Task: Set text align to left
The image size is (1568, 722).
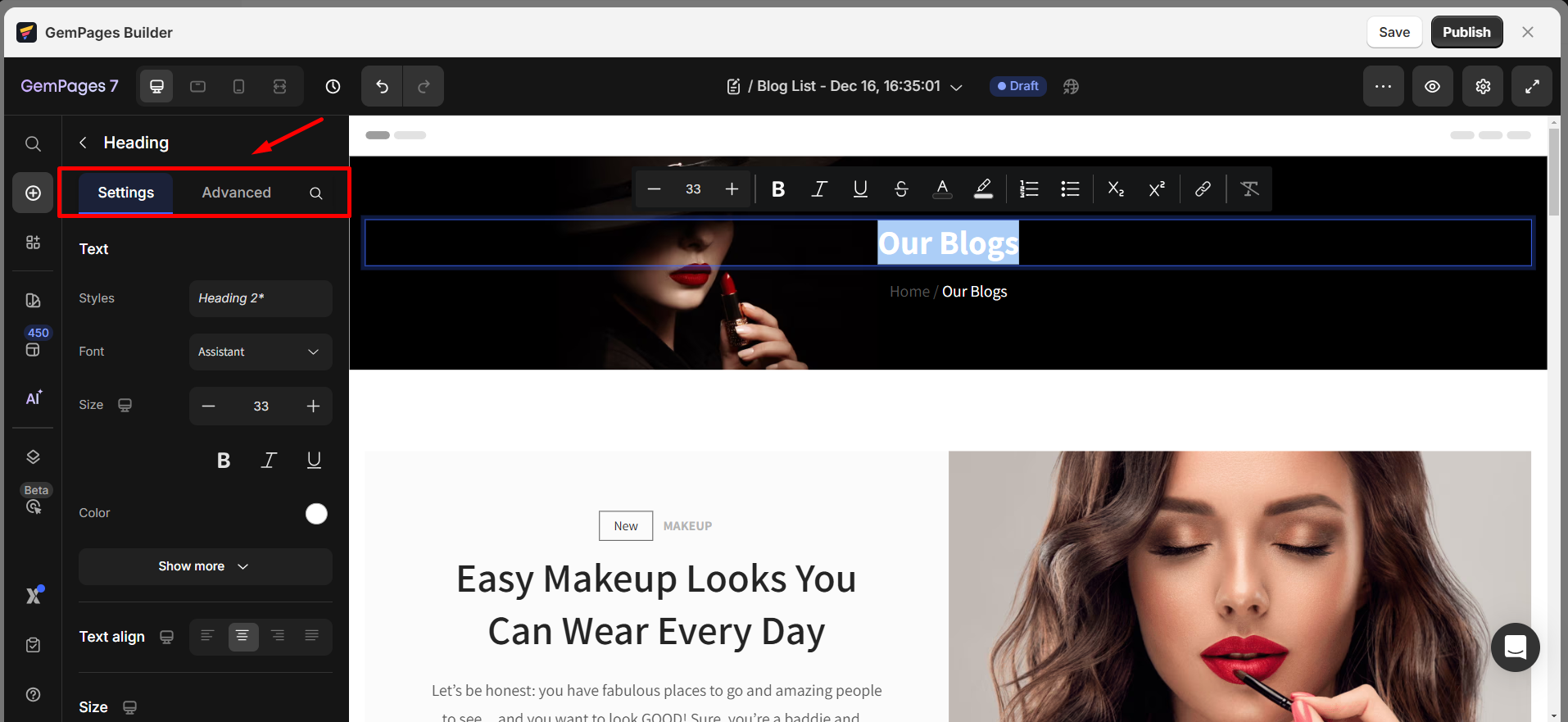Action: [x=207, y=636]
